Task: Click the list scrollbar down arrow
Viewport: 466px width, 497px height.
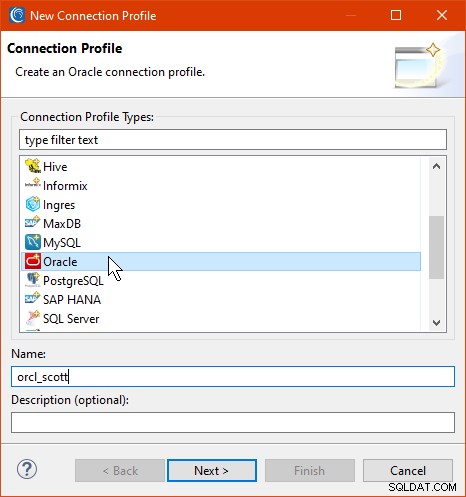Action: coord(436,322)
